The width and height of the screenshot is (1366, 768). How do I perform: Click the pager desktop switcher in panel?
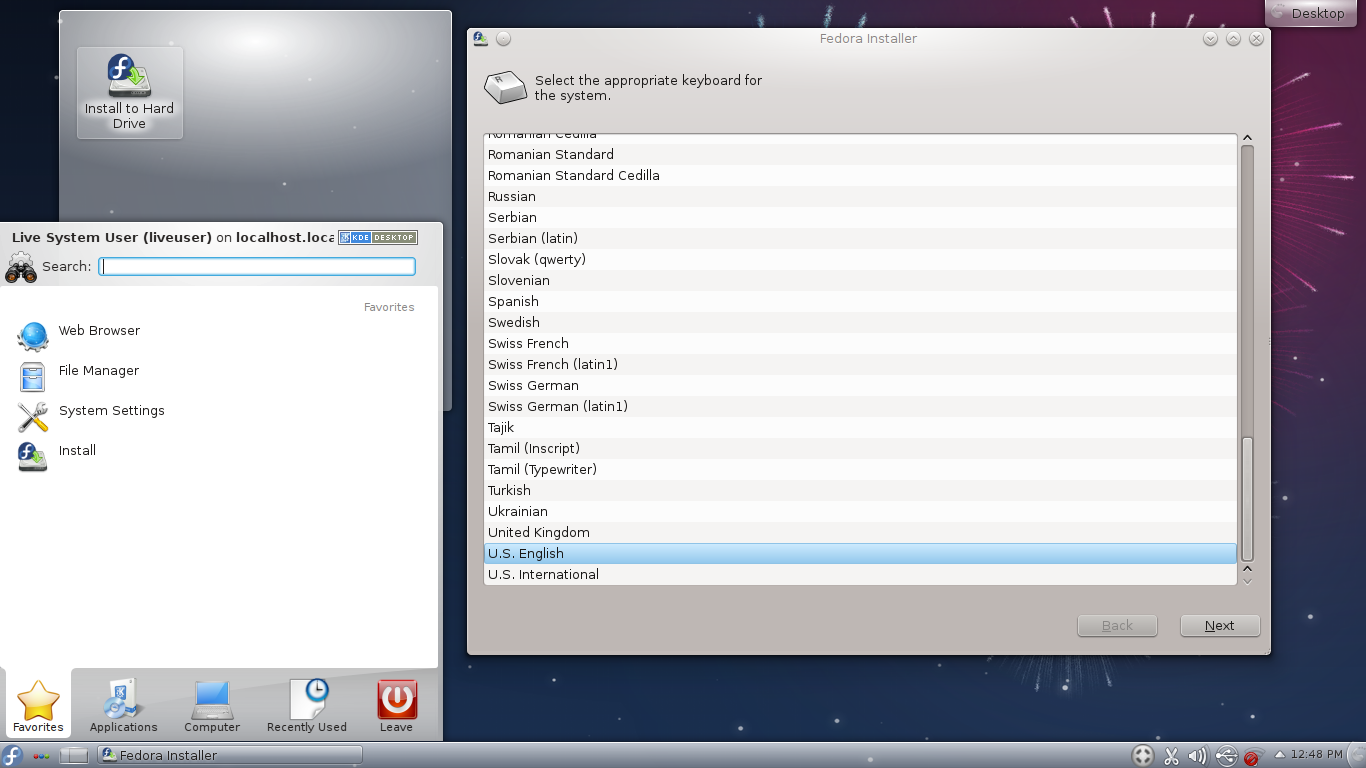tap(74, 756)
